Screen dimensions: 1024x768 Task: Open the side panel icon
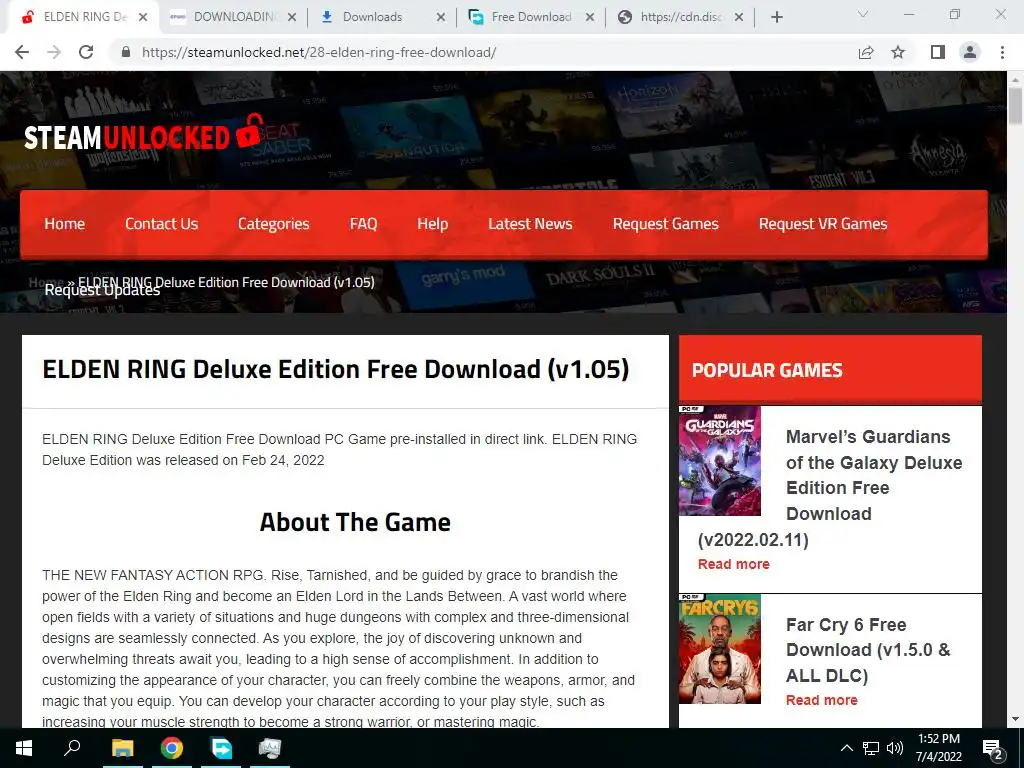(x=938, y=52)
